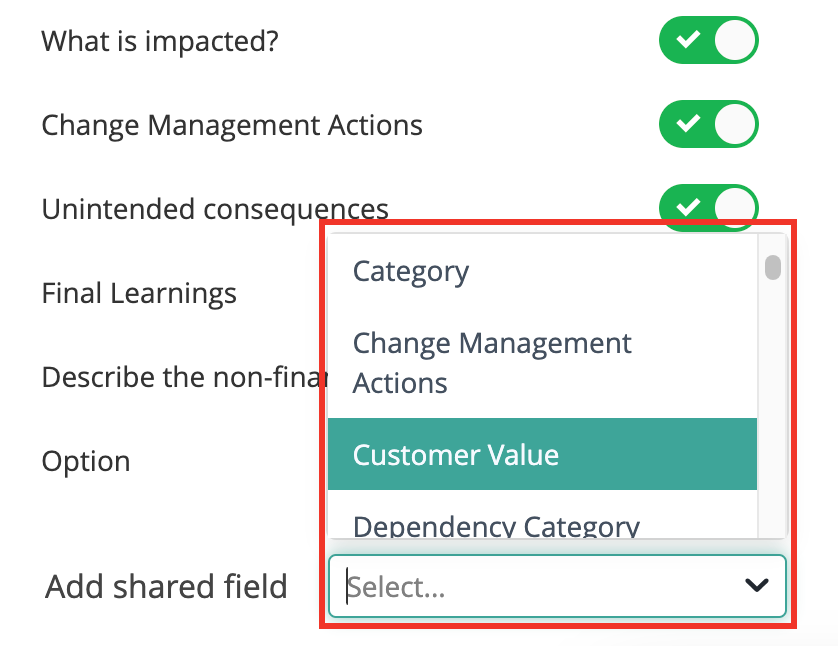838x646 pixels.
Task: Click the checkmark icon in What is impacted? toggle
Action: pos(688,40)
